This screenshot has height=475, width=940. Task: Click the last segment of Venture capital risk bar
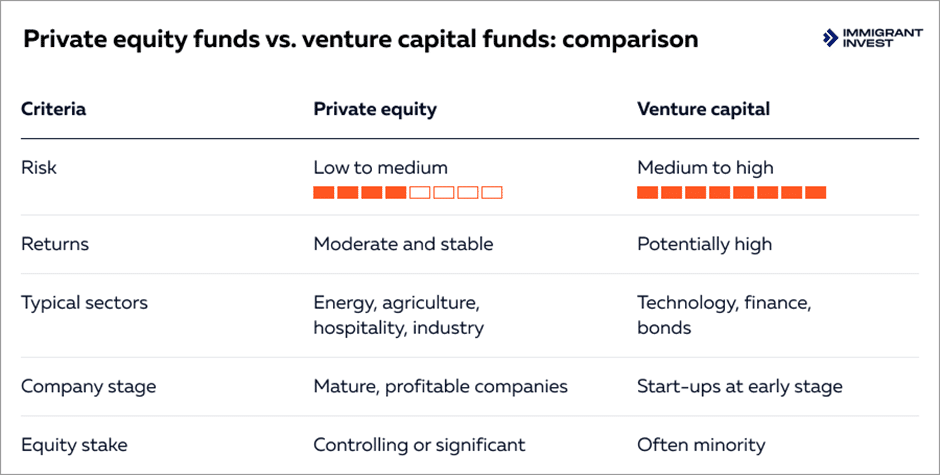pos(815,192)
